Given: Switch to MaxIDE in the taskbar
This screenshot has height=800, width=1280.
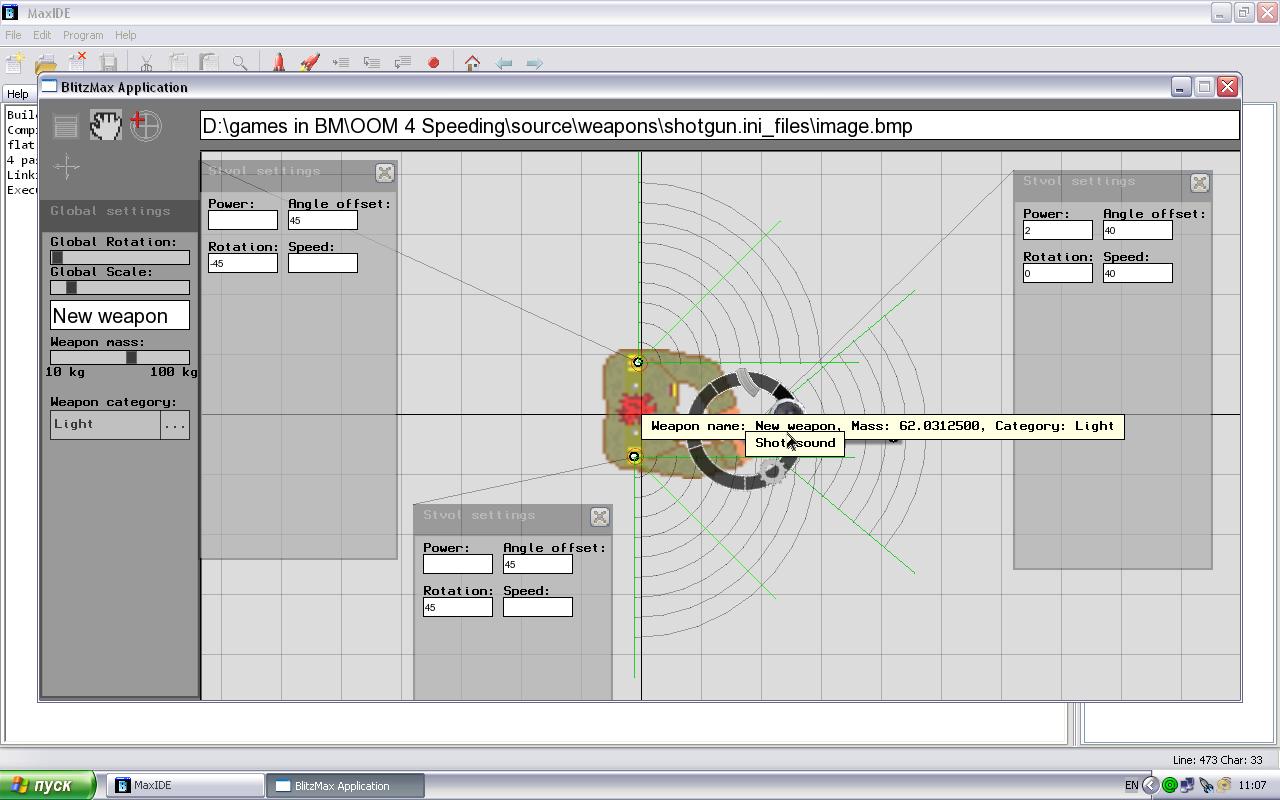Looking at the screenshot, I should point(185,785).
